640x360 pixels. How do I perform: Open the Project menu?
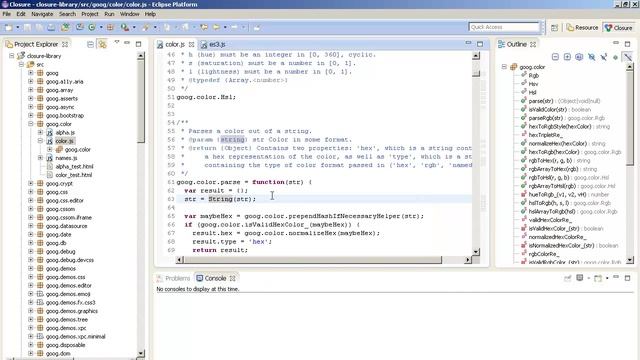tap(90, 14)
